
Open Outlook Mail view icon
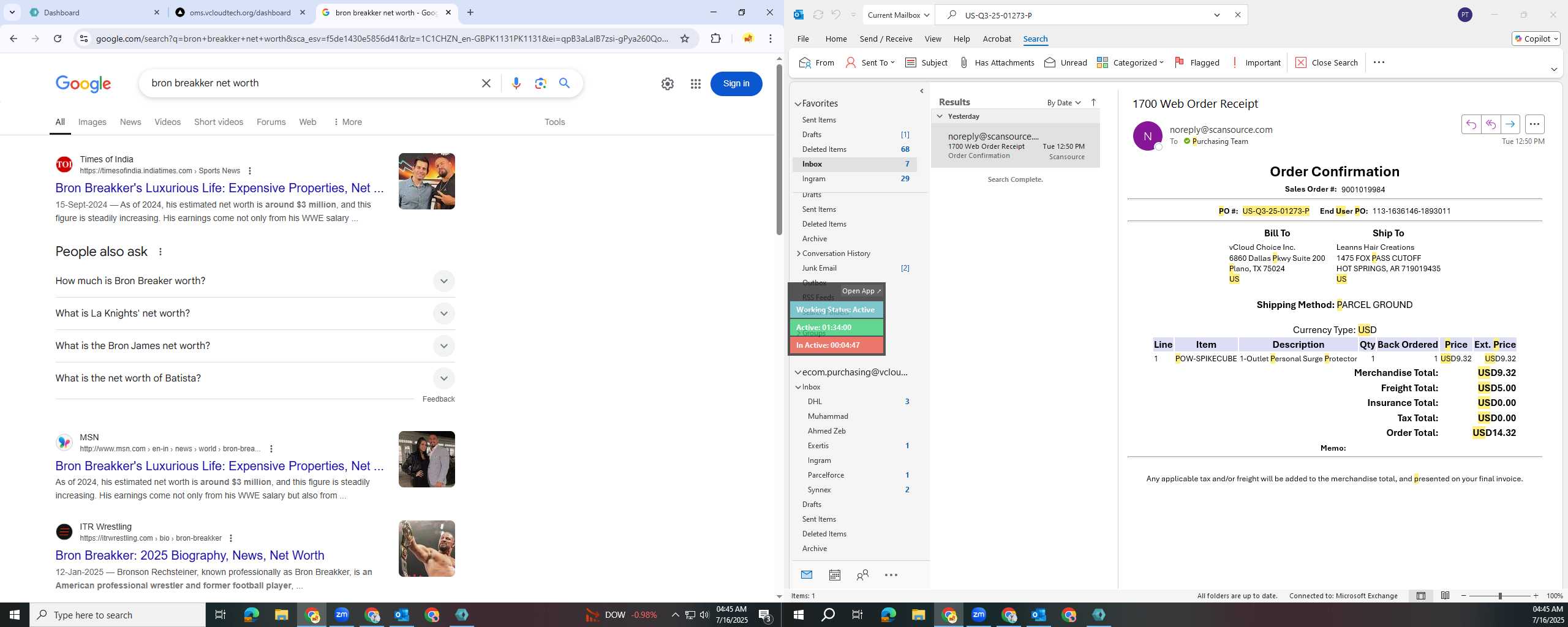click(807, 575)
